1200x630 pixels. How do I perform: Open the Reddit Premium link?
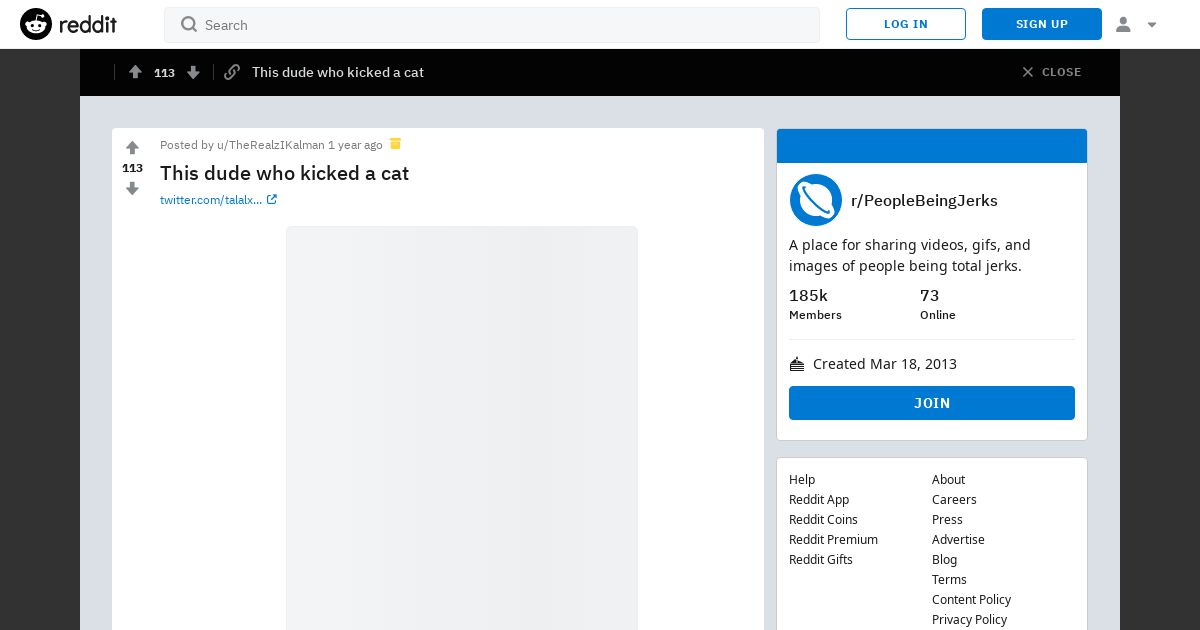click(833, 539)
